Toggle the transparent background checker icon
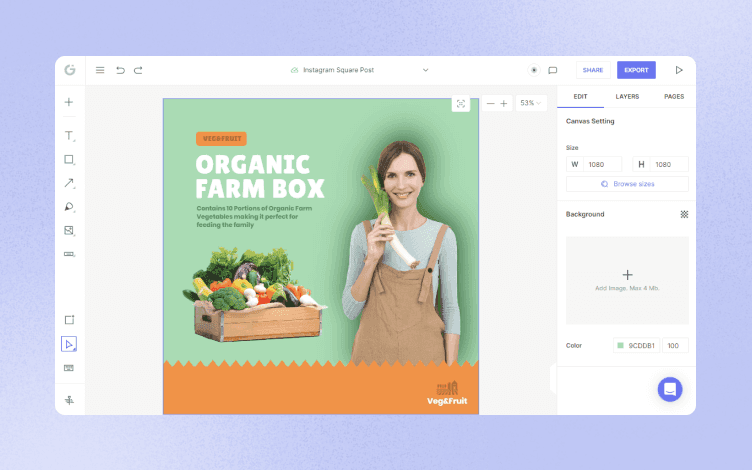This screenshot has height=470, width=752. tap(684, 214)
